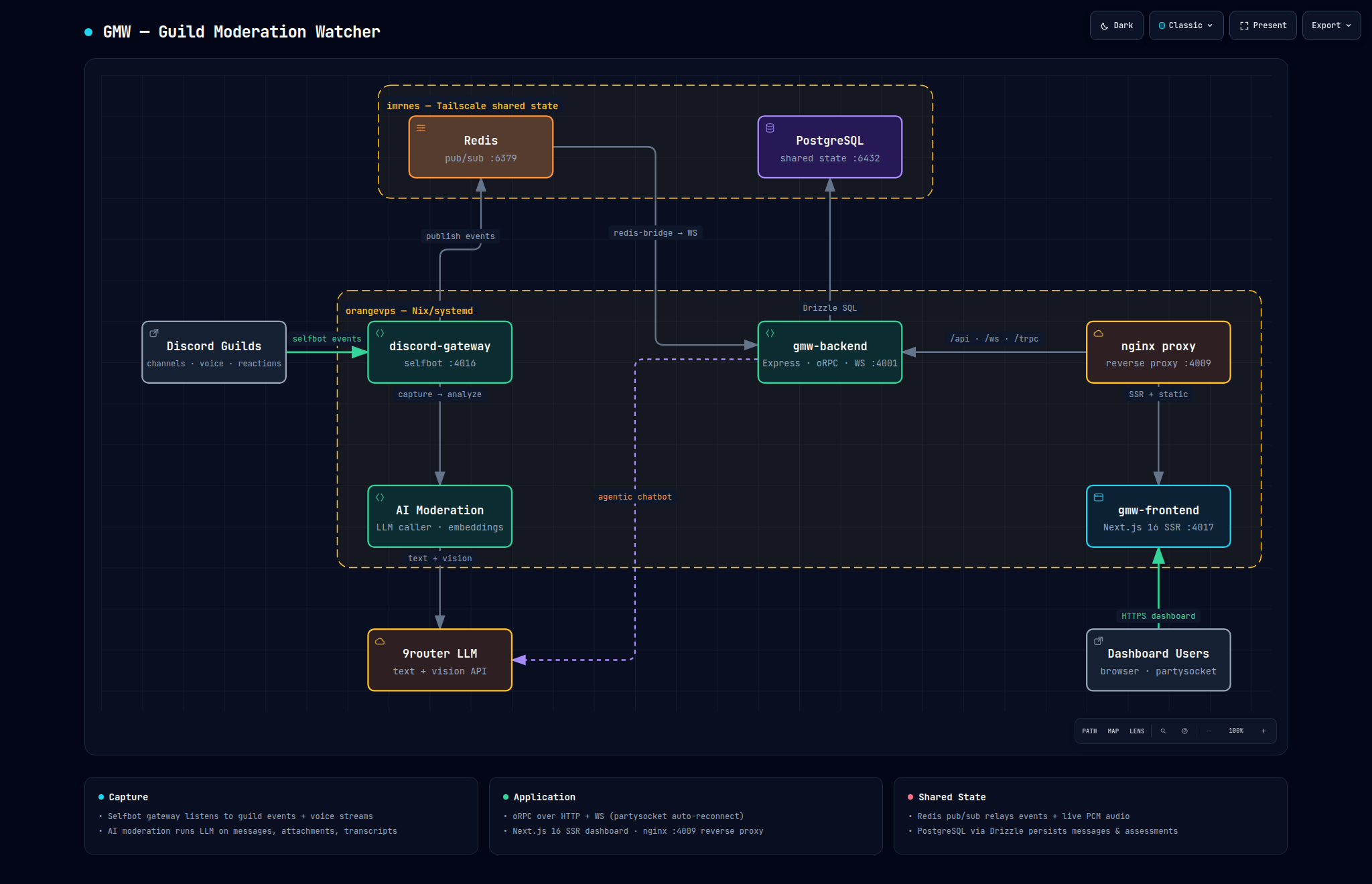Screen dimensions: 1372x884
Task: Click the search magnifier icon in canvas toolbar
Action: pyautogui.click(x=1163, y=731)
